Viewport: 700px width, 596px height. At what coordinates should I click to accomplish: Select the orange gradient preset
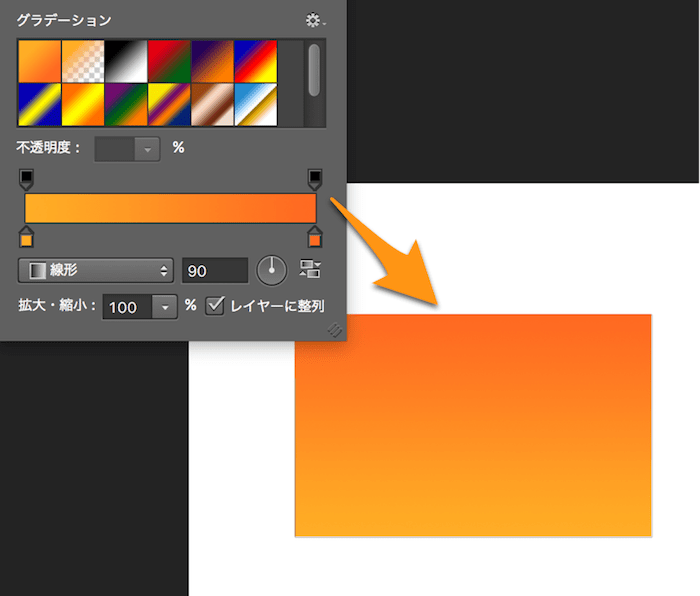(40, 62)
